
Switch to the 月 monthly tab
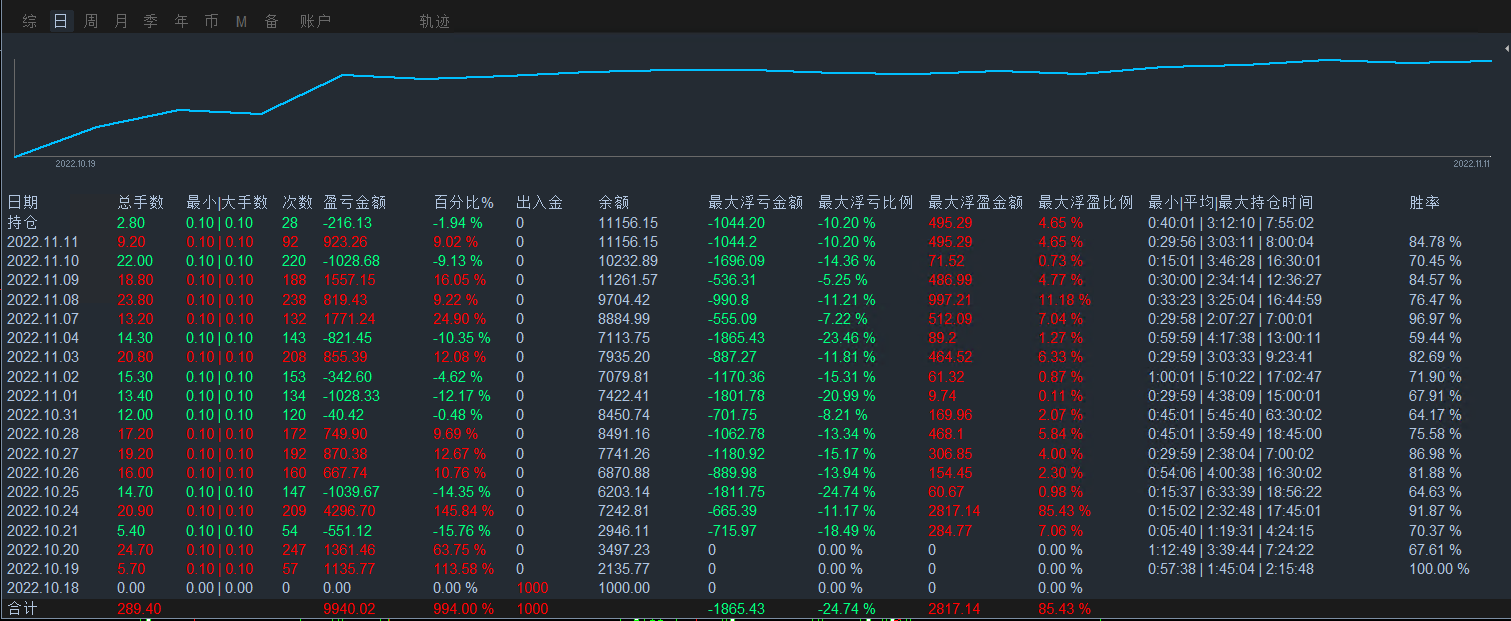121,21
